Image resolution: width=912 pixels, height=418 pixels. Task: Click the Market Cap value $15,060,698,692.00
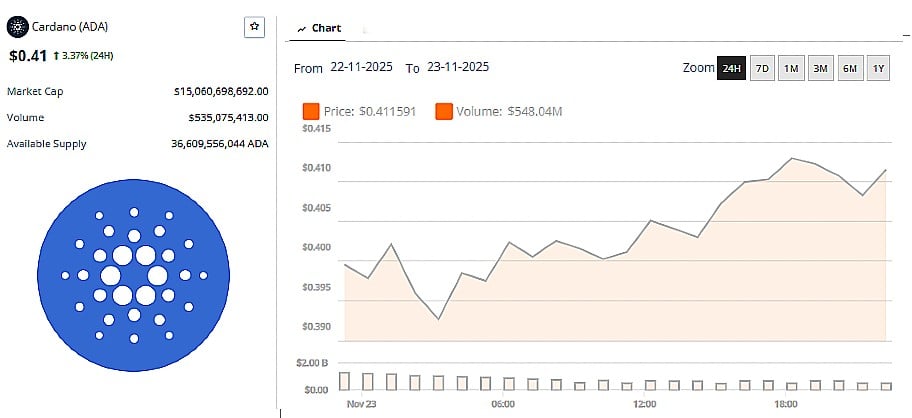(221, 91)
